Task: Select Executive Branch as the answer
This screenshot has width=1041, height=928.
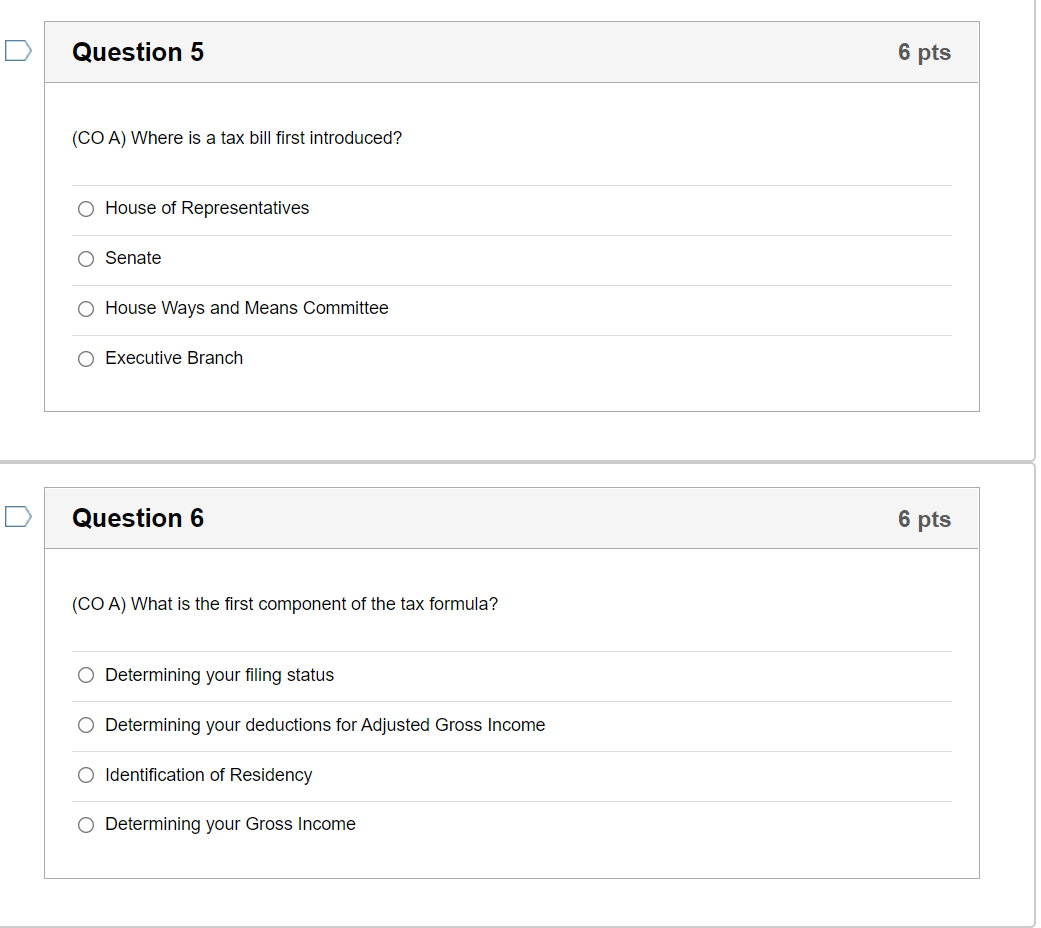Action: coord(86,358)
